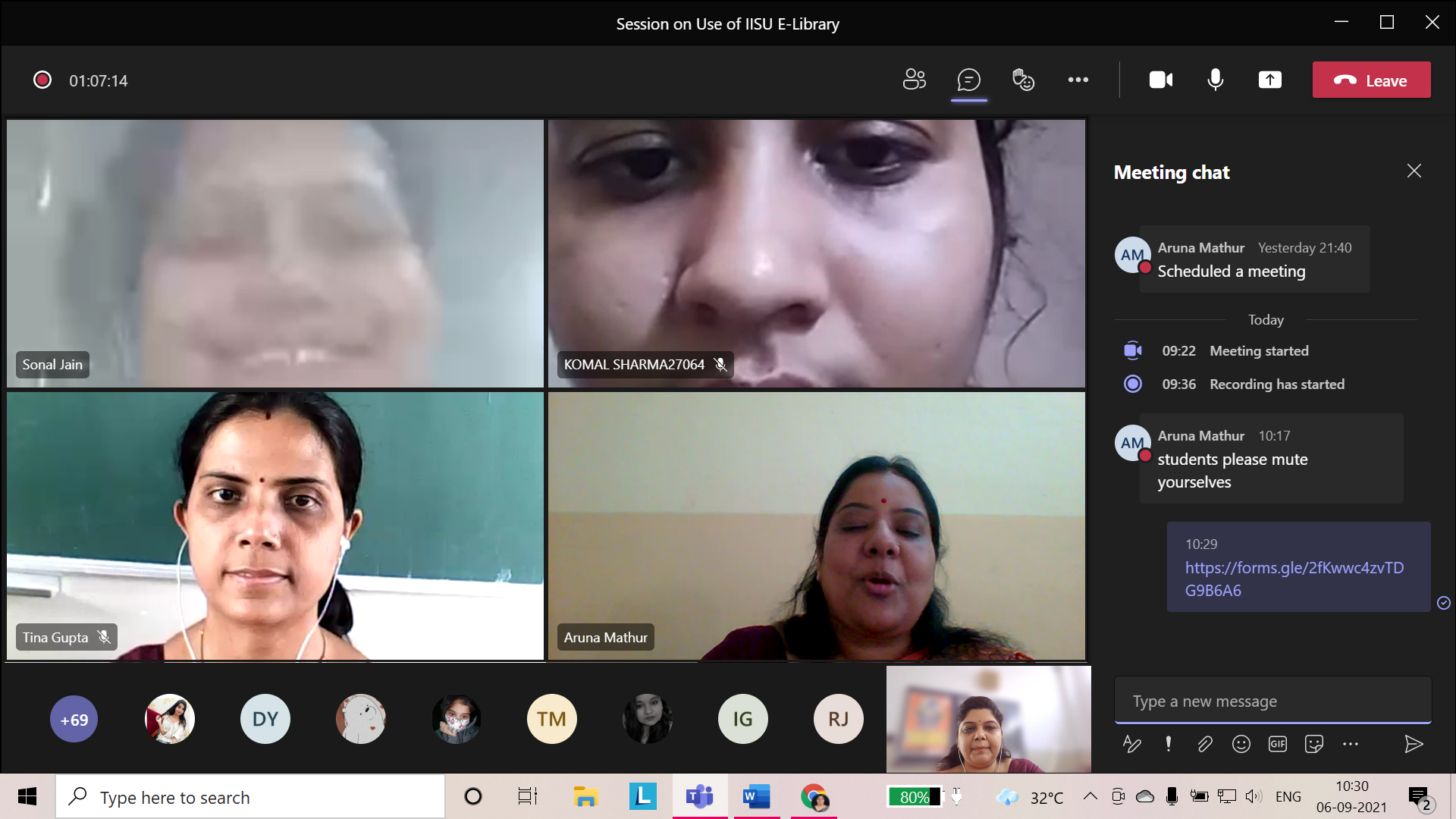Screen dimensions: 1456x819
Task: Toggle the meeting chat panel
Action: [x=968, y=80]
